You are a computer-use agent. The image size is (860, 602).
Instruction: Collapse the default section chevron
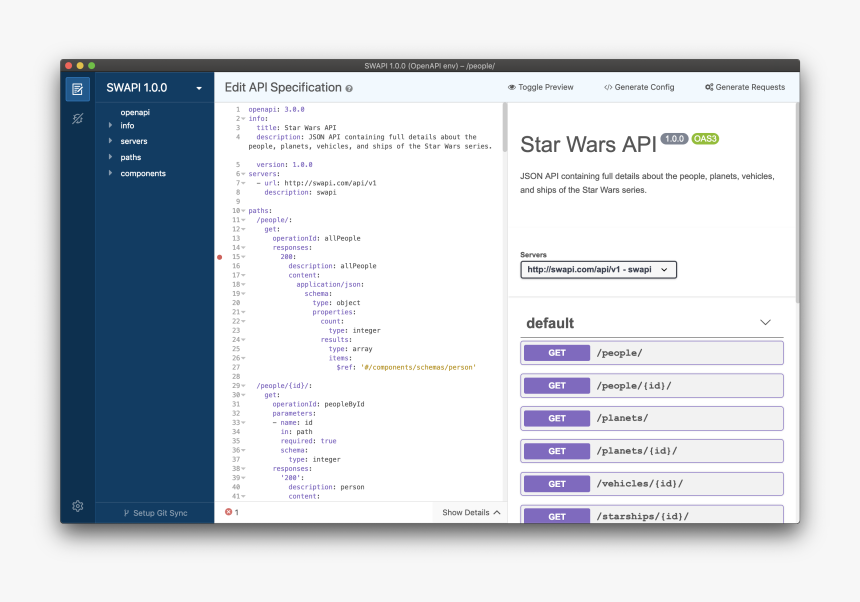pos(765,322)
